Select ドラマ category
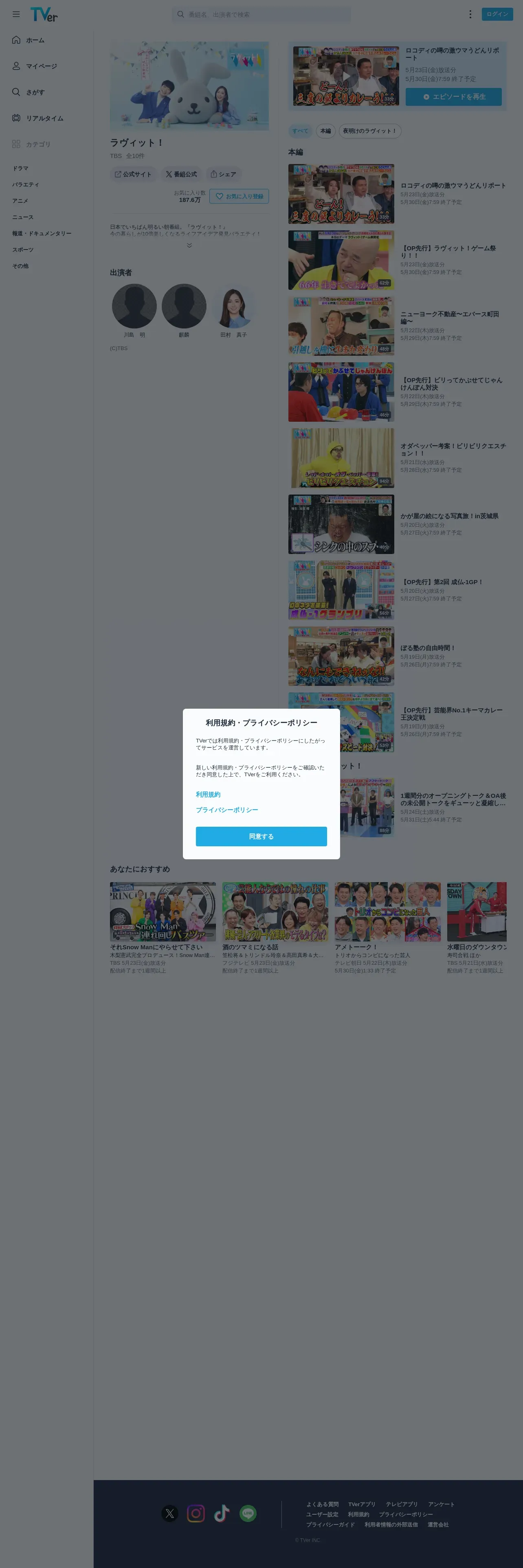Screen dimensions: 523x1568 coord(21,168)
